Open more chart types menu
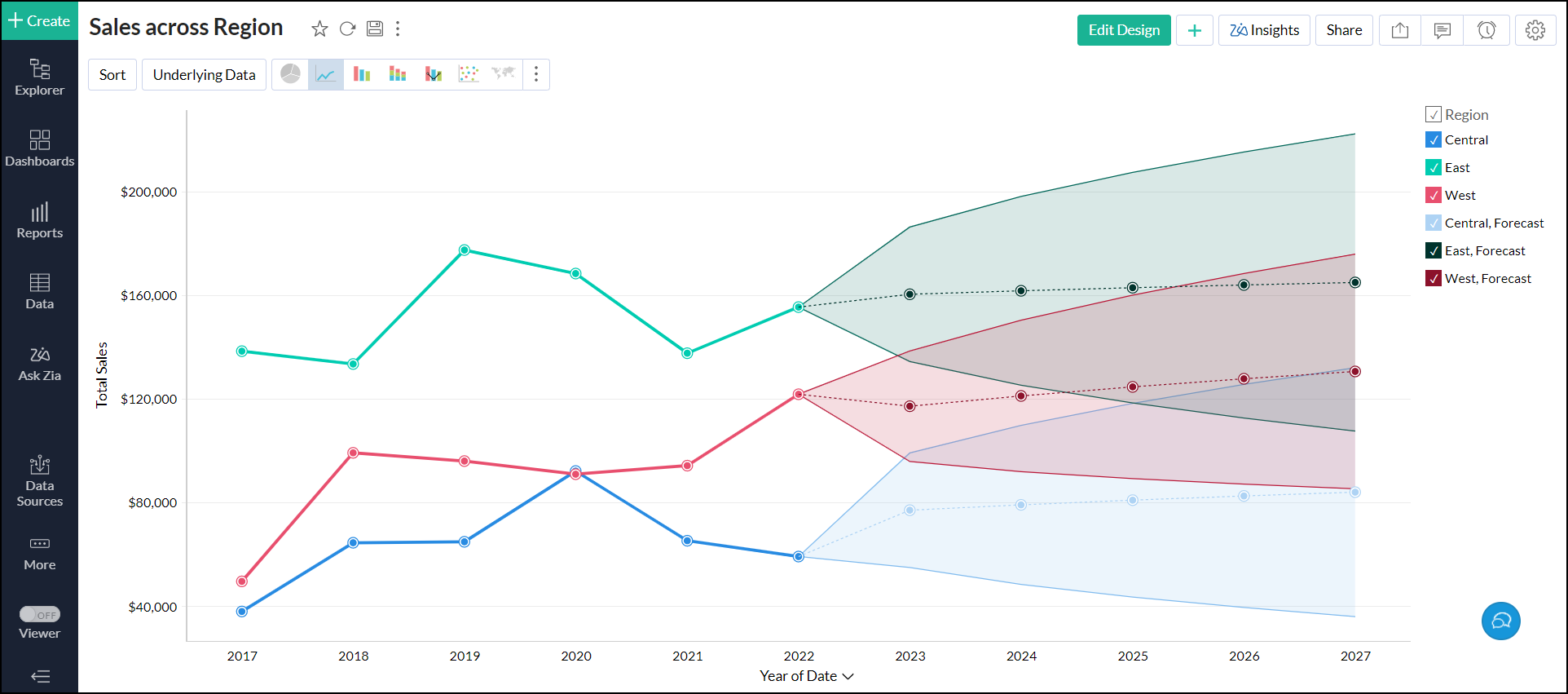The height and width of the screenshot is (694, 1568). (536, 74)
